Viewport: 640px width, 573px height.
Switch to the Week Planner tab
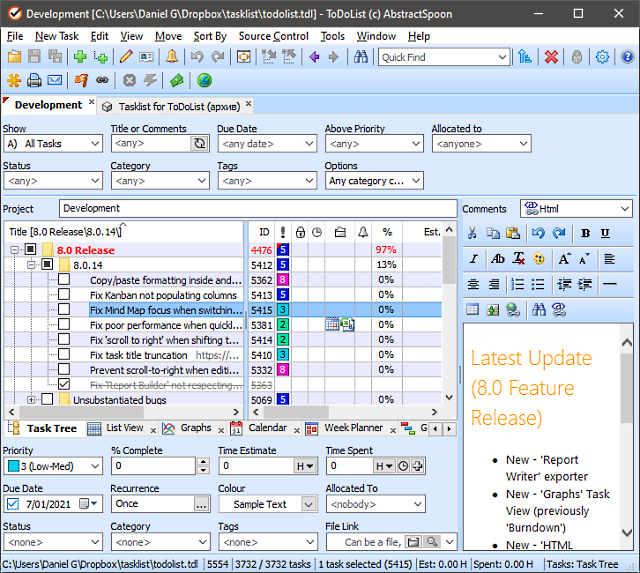coord(353,428)
